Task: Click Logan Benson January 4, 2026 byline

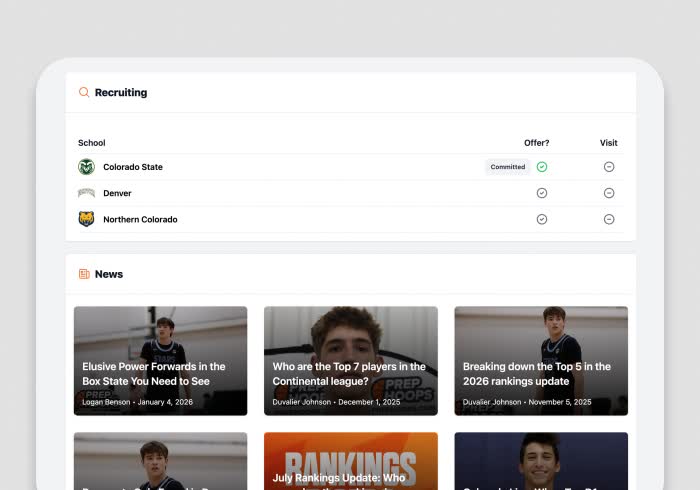Action: coord(138,402)
